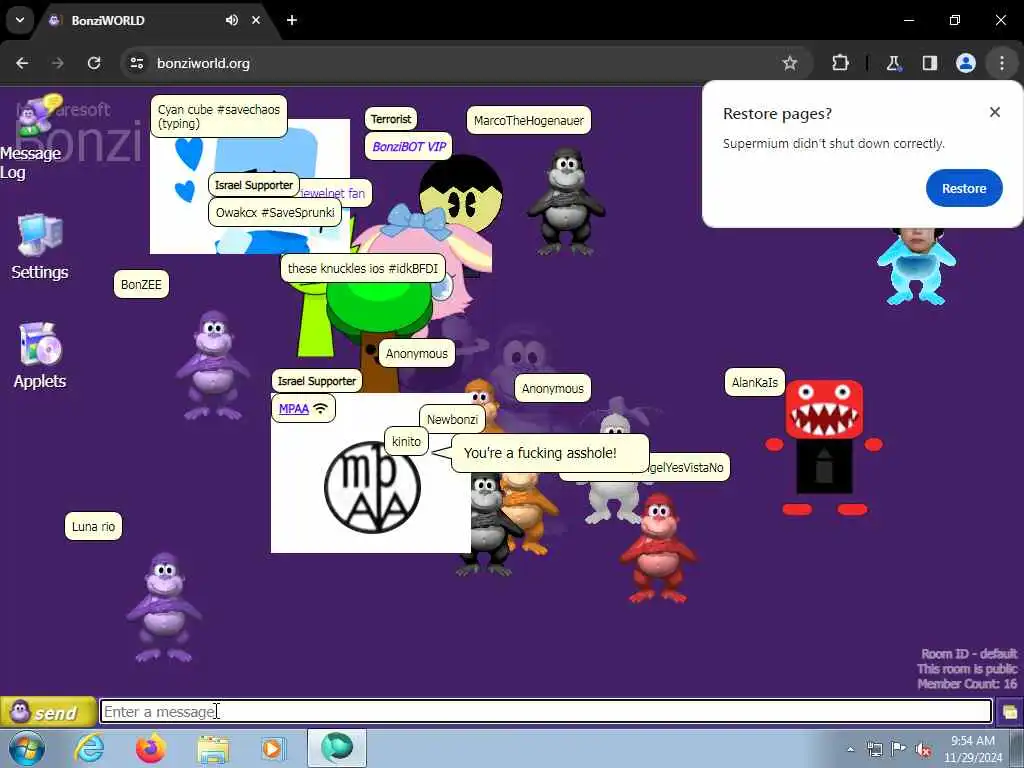Click the Newbonzi name tag
This screenshot has width=1024, height=768.
point(452,419)
